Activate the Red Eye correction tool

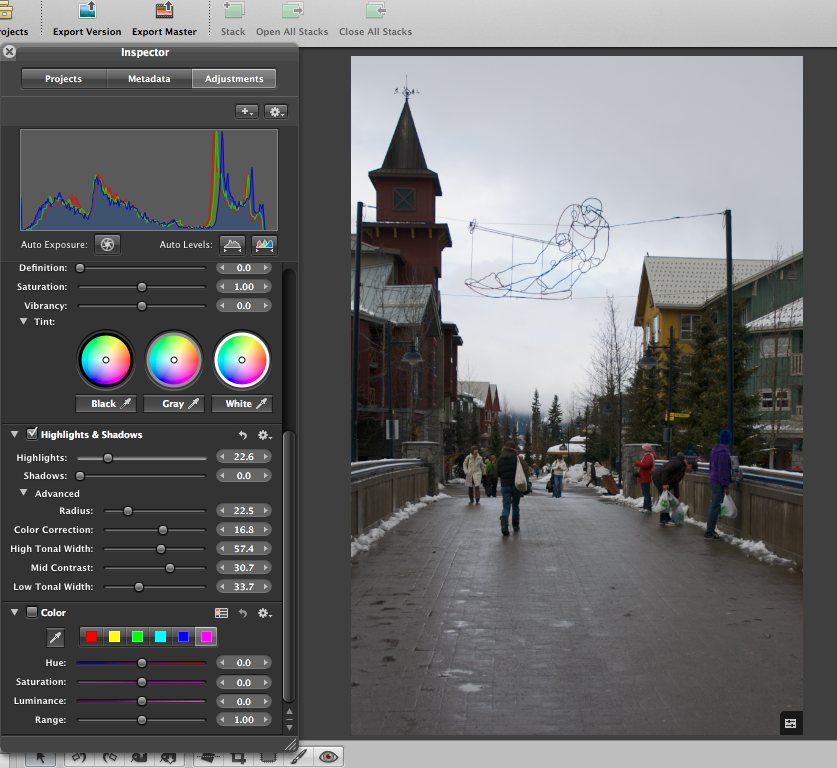point(328,757)
